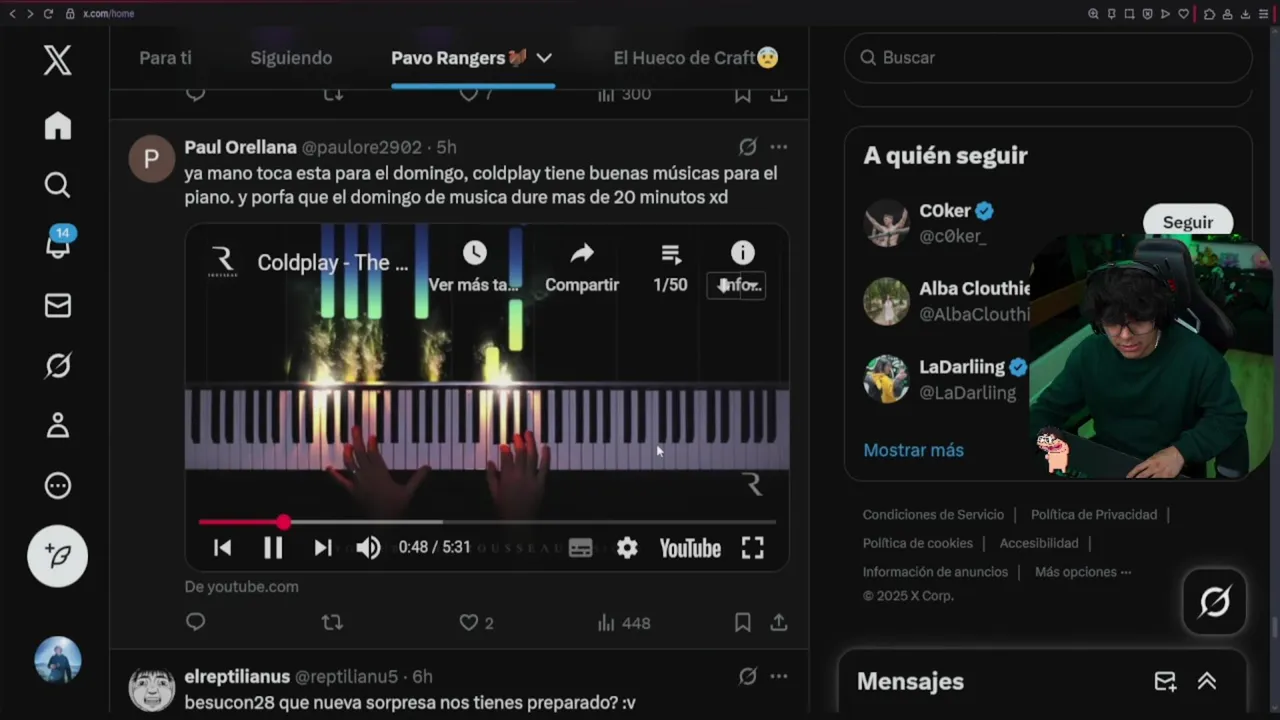Bookmark Paul Orellana's post
The image size is (1280, 720).
(x=742, y=623)
